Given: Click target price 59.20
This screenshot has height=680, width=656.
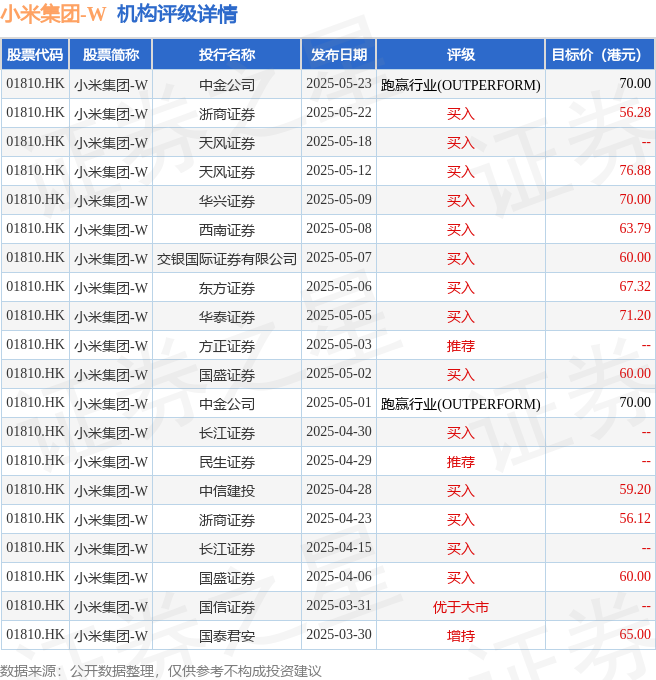Looking at the screenshot, I should [x=635, y=489].
